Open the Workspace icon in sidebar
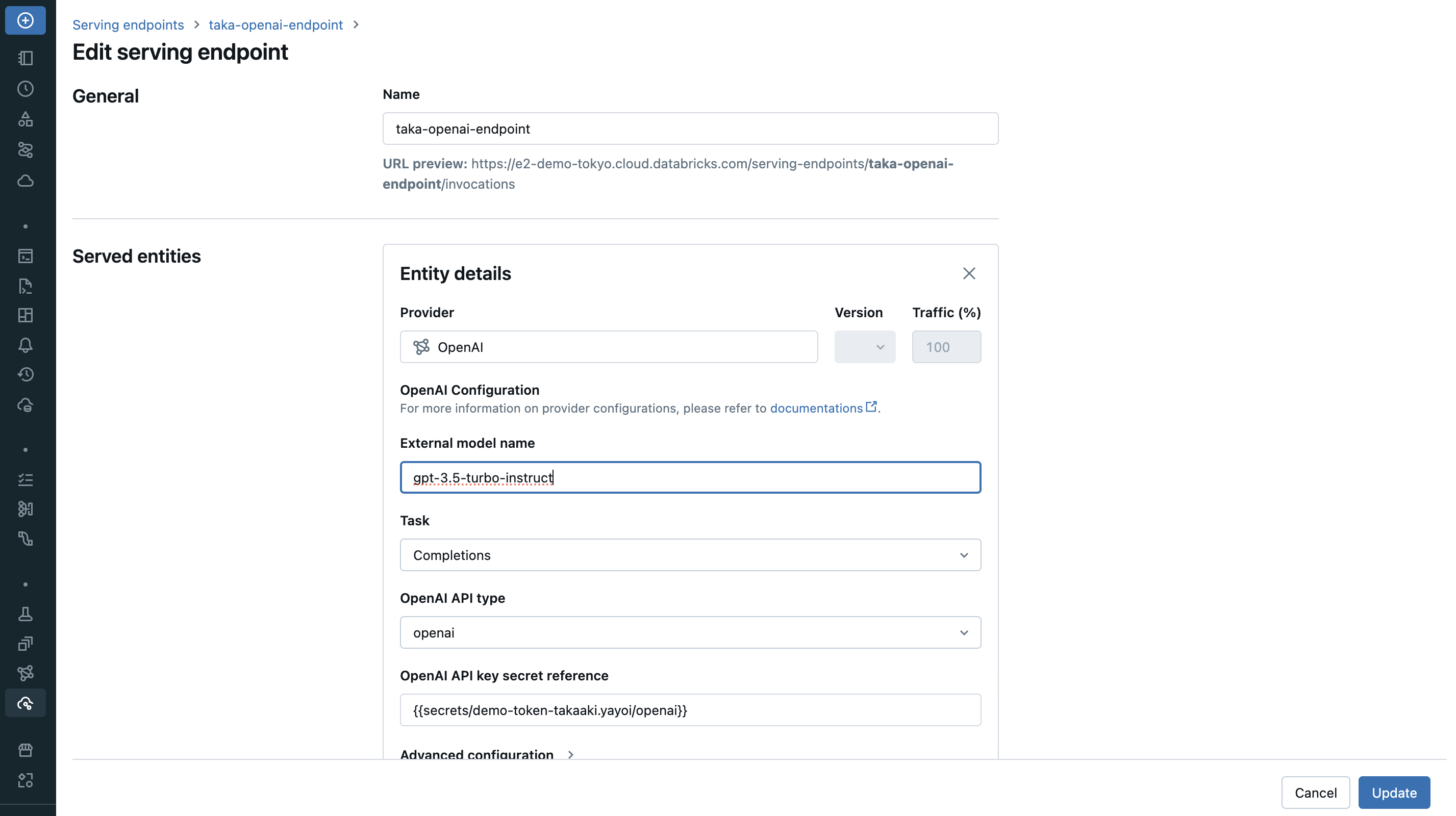This screenshot has height=816, width=1456. 26,58
